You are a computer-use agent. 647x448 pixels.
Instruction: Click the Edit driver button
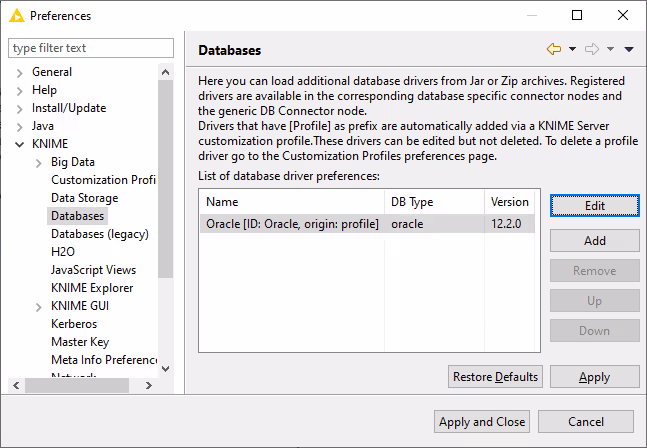click(x=594, y=204)
